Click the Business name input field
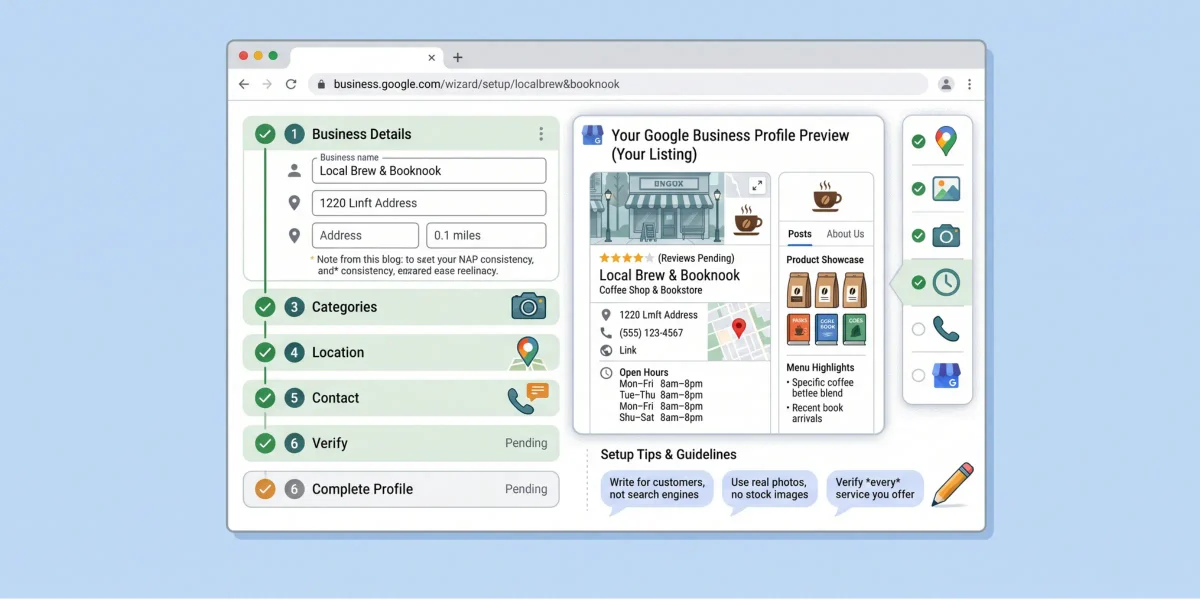The width and height of the screenshot is (1200, 600). click(429, 170)
